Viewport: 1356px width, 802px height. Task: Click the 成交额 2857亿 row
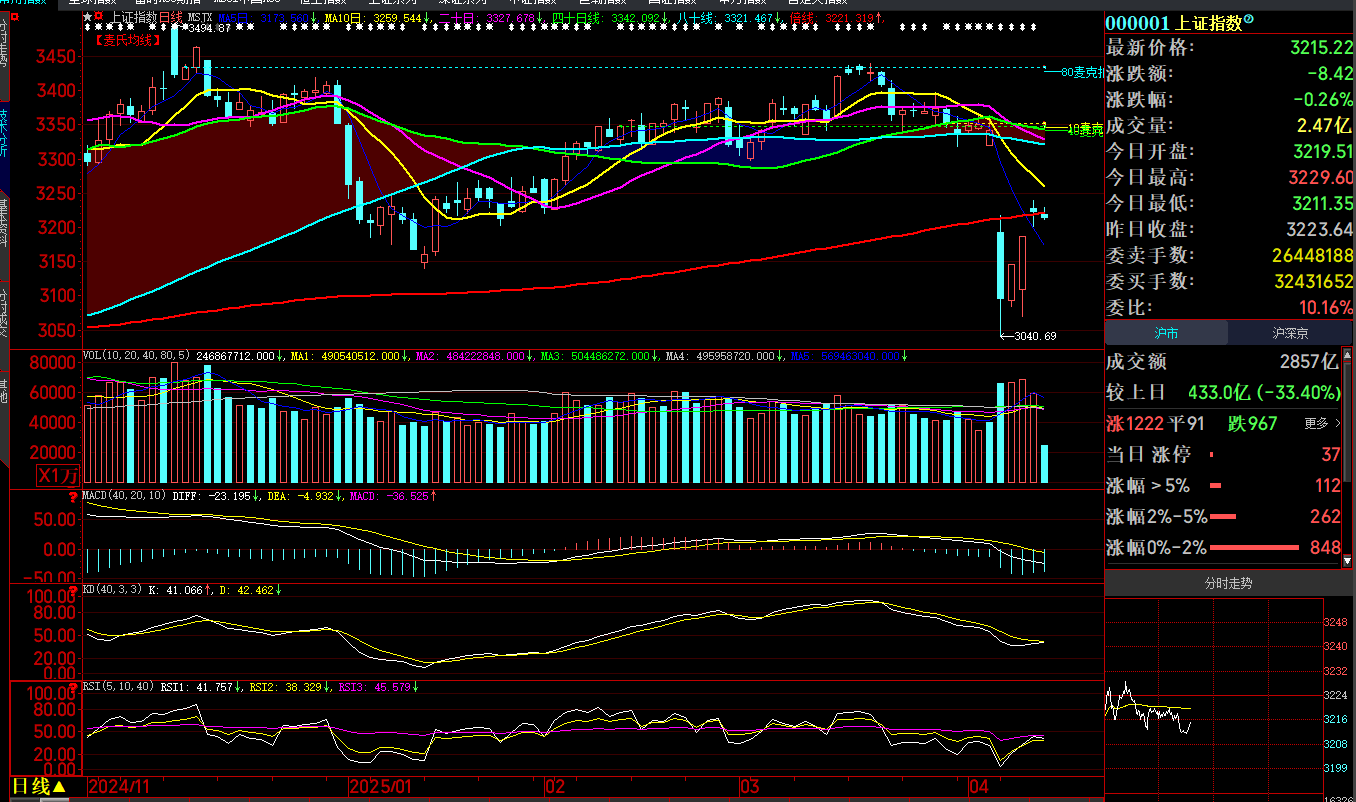pos(1224,362)
